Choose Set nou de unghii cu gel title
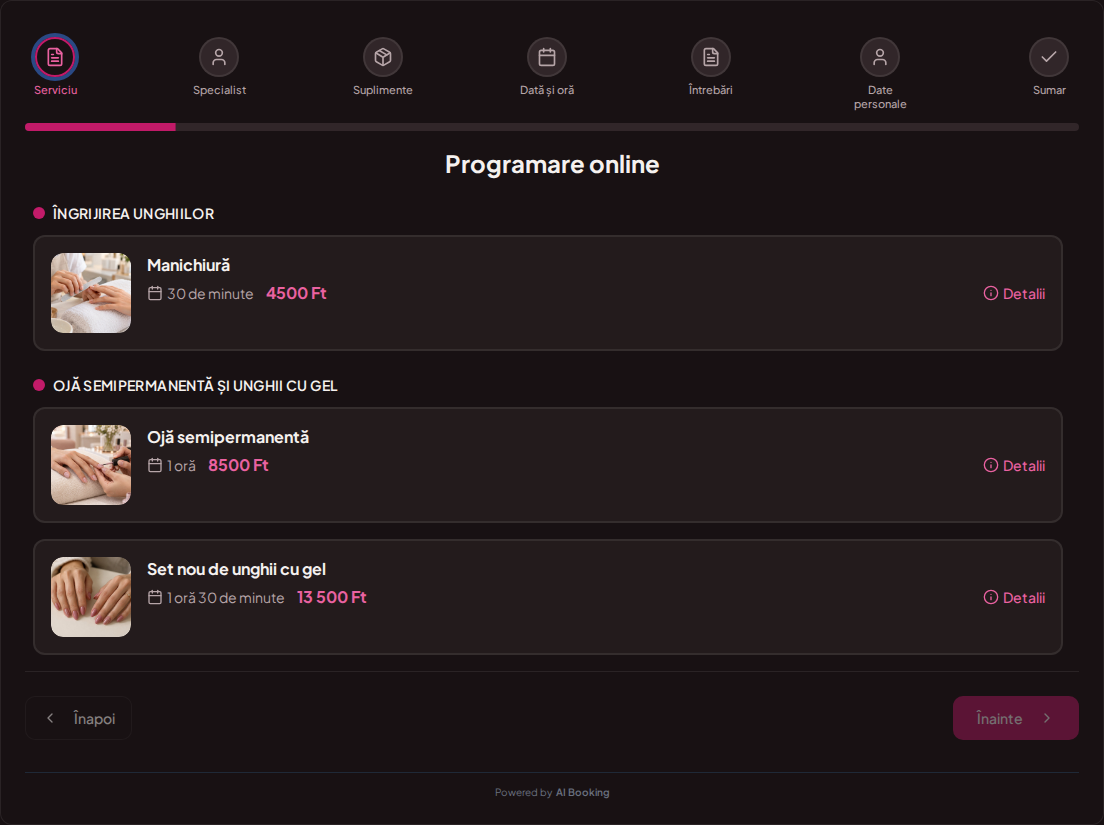This screenshot has height=825, width=1104. 237,569
